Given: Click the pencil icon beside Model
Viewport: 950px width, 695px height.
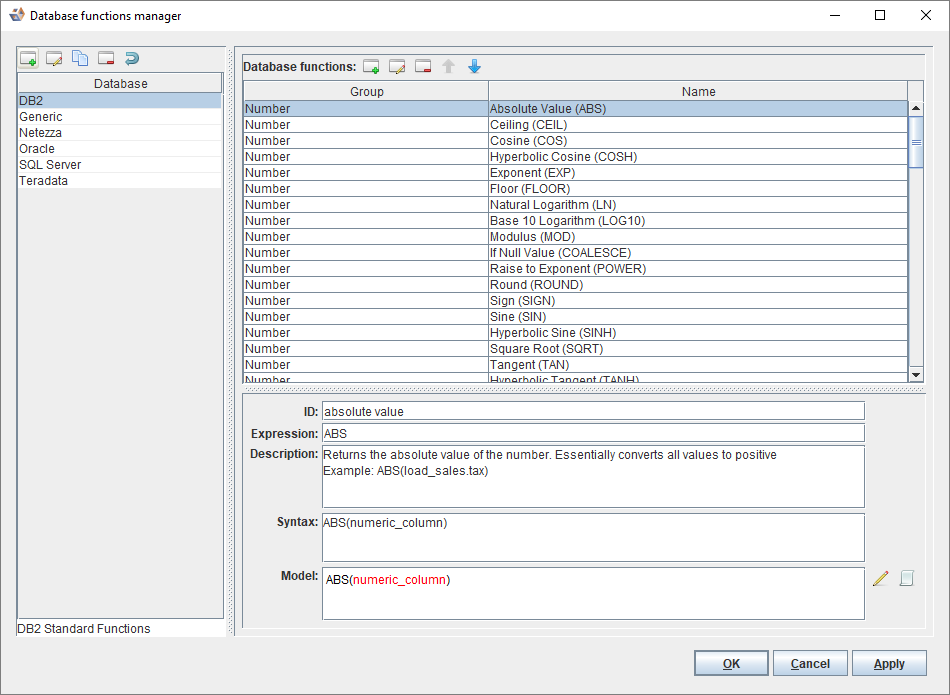Looking at the screenshot, I should (880, 578).
